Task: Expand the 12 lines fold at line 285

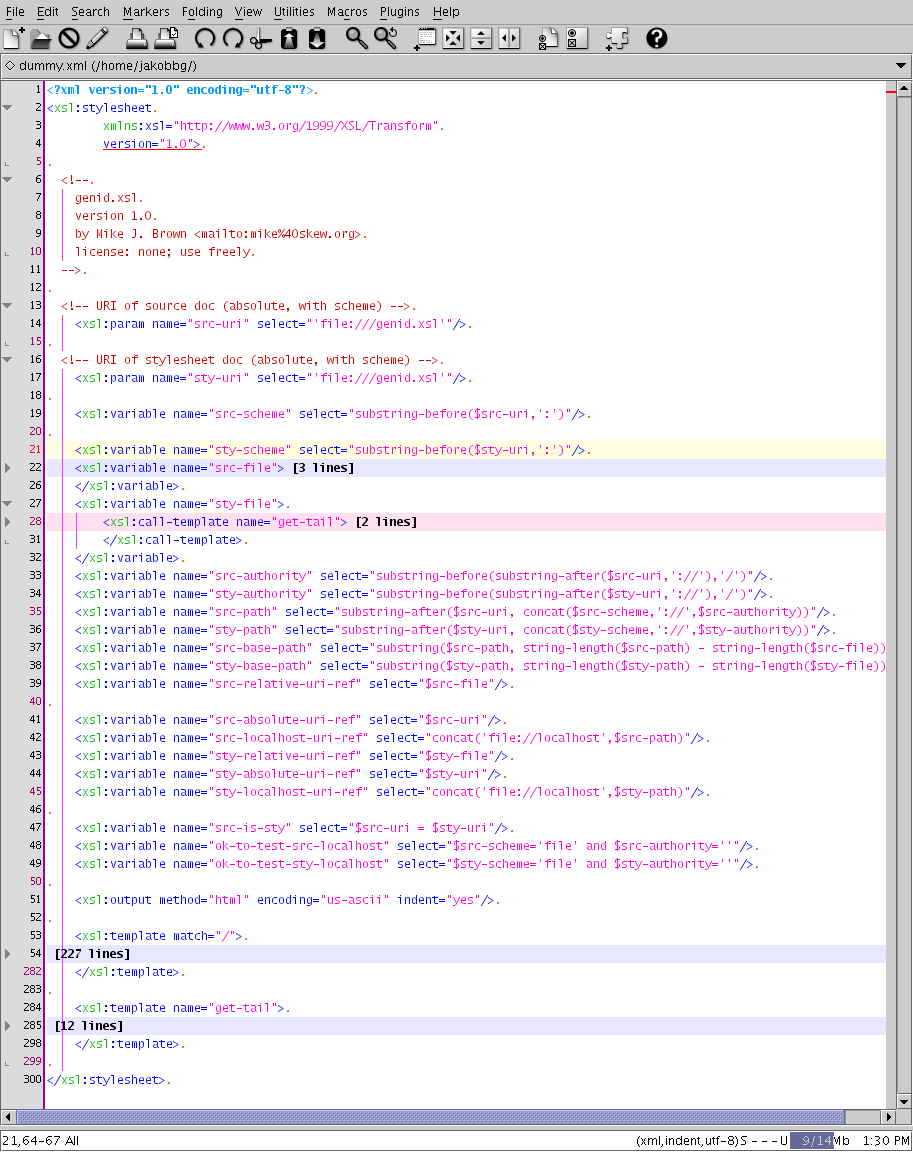Action: (7, 1026)
